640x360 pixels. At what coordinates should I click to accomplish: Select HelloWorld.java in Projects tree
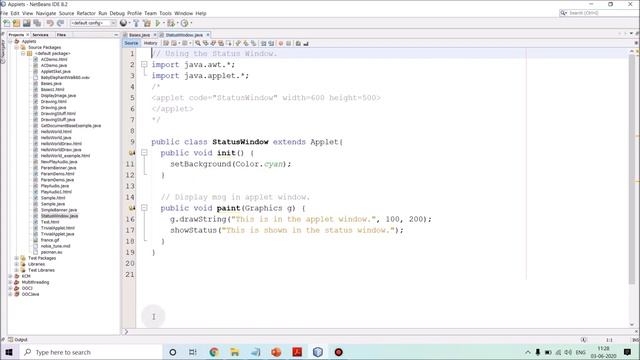[x=56, y=138]
